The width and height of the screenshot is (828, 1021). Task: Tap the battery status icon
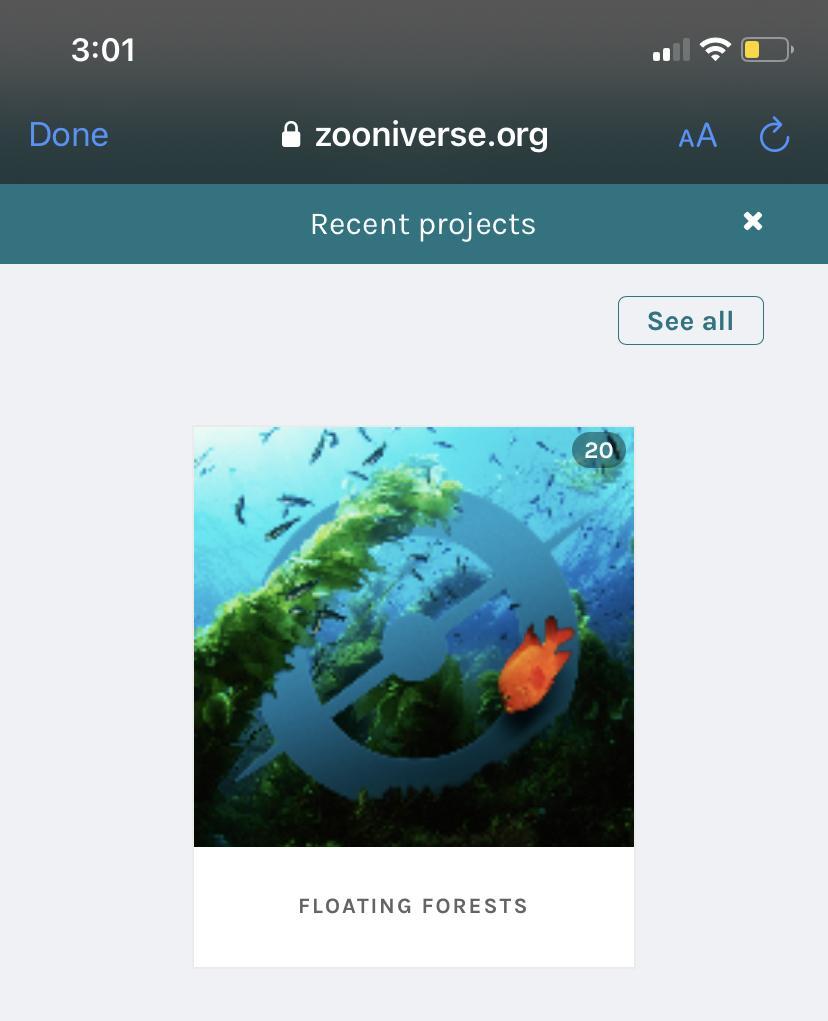767,49
